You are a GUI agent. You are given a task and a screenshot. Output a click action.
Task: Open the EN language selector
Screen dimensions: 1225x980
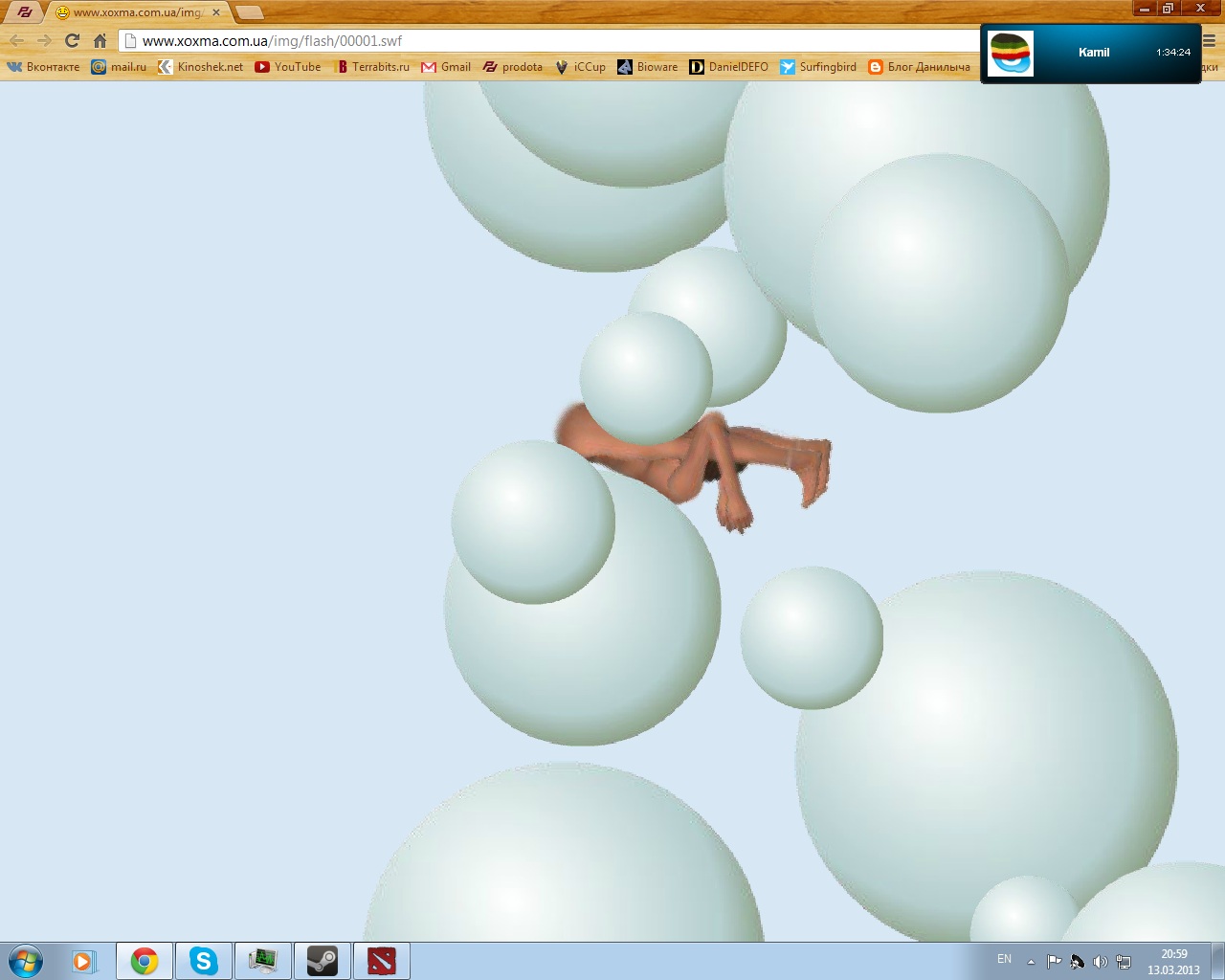coord(1004,959)
